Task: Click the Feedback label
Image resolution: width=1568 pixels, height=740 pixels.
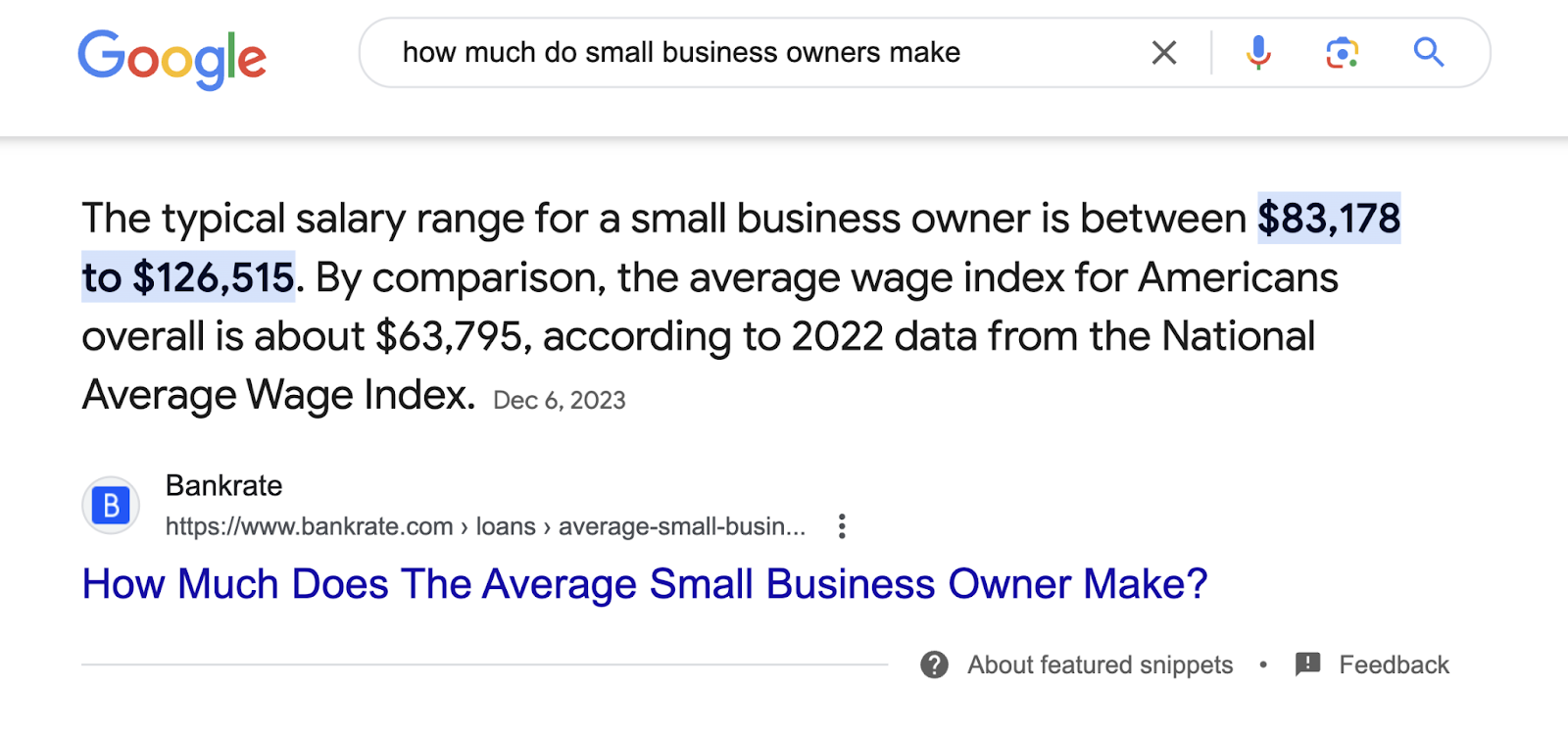Action: 1393,665
